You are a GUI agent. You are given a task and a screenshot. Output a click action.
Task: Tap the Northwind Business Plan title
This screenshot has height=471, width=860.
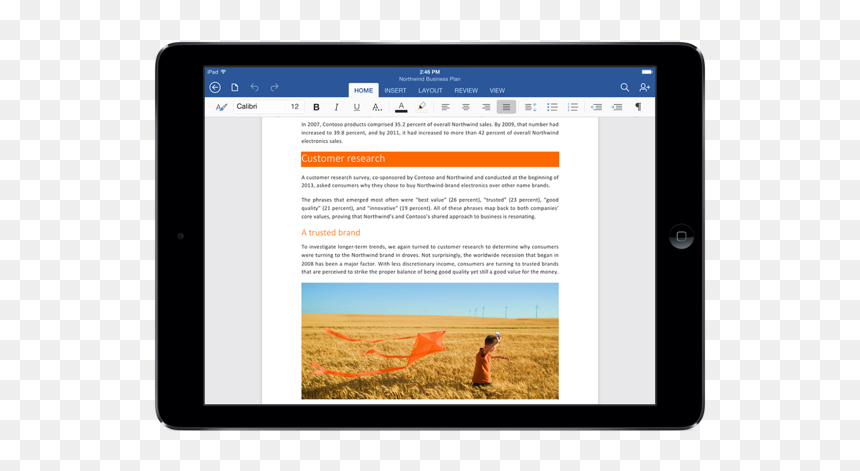coord(429,79)
